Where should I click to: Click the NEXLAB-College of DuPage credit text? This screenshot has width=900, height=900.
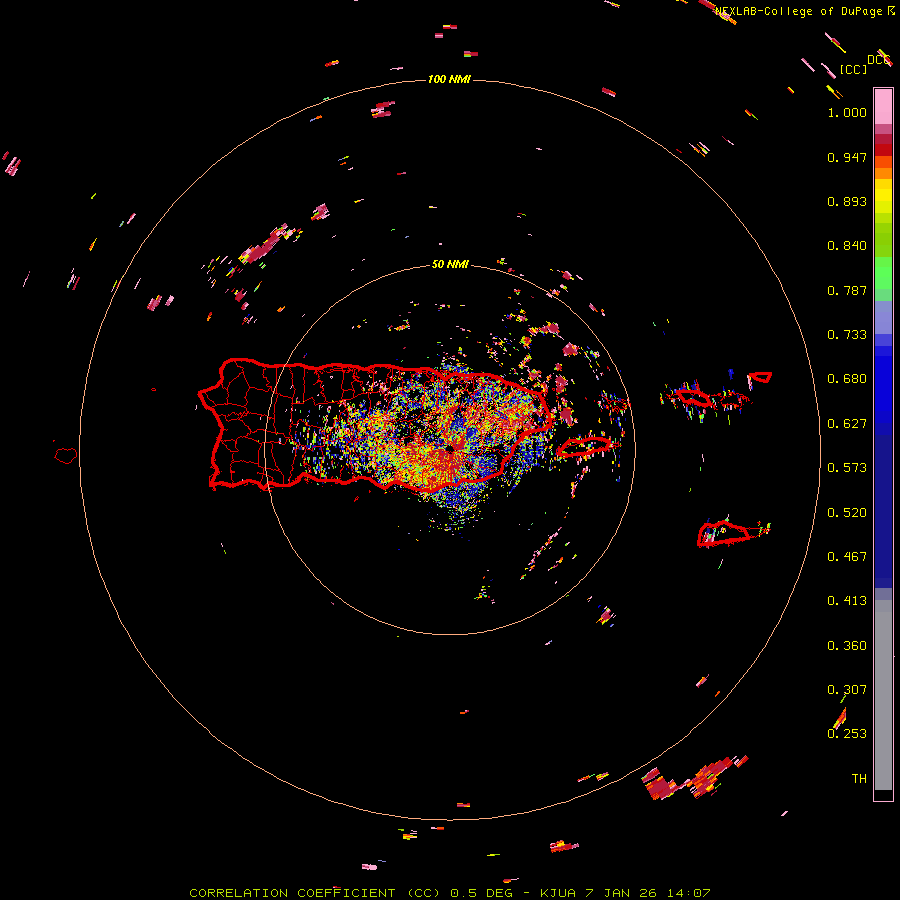point(798,11)
